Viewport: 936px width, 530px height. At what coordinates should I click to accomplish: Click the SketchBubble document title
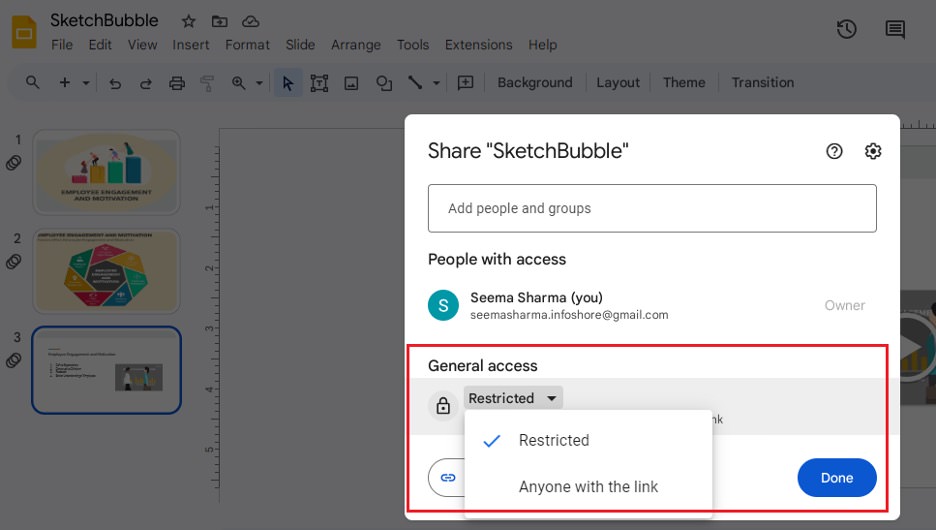pyautogui.click(x=104, y=20)
